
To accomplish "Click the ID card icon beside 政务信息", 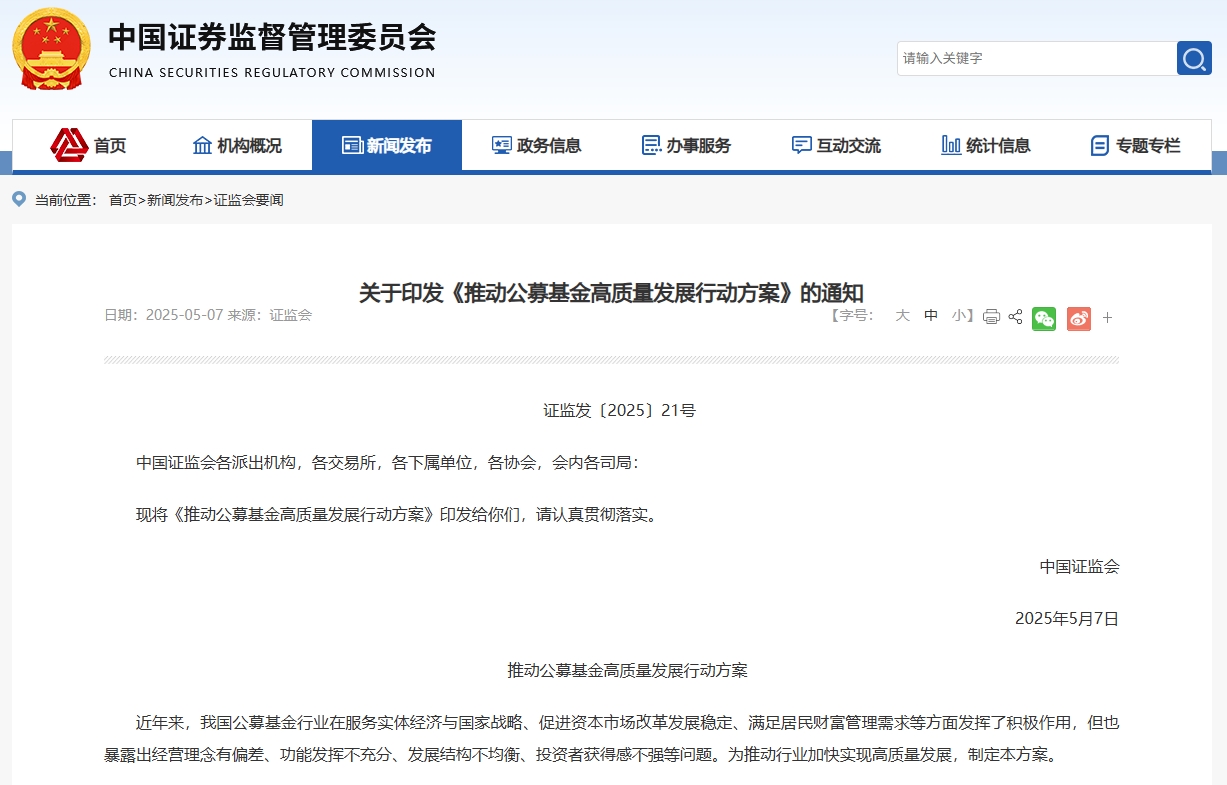I will (502, 145).
